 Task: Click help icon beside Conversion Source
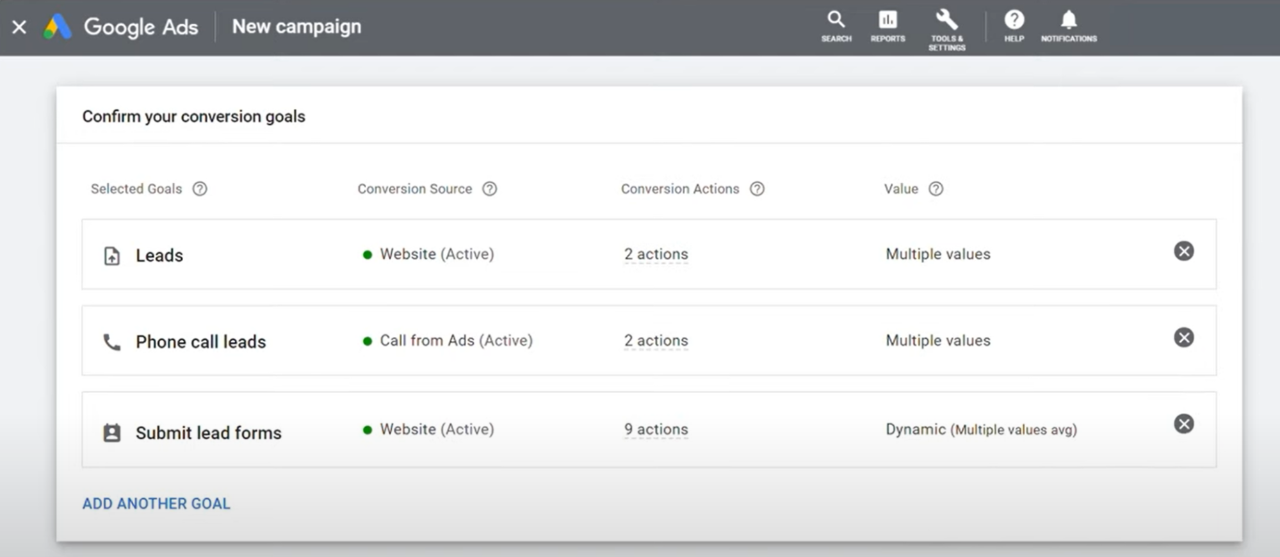click(489, 189)
